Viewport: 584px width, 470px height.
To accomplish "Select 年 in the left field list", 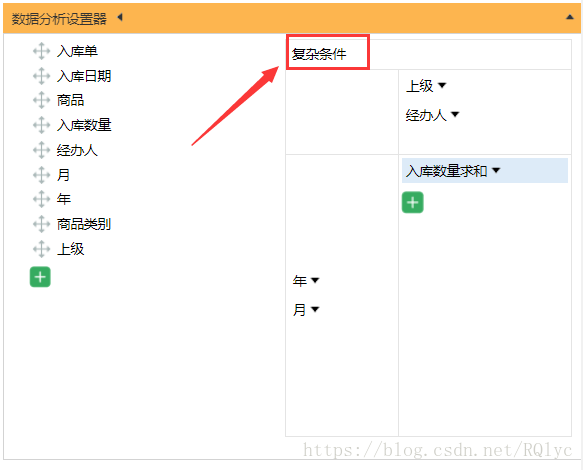I will [64, 199].
